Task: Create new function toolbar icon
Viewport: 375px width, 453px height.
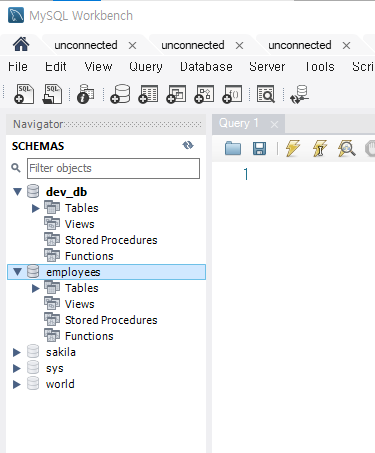Action: (x=232, y=94)
